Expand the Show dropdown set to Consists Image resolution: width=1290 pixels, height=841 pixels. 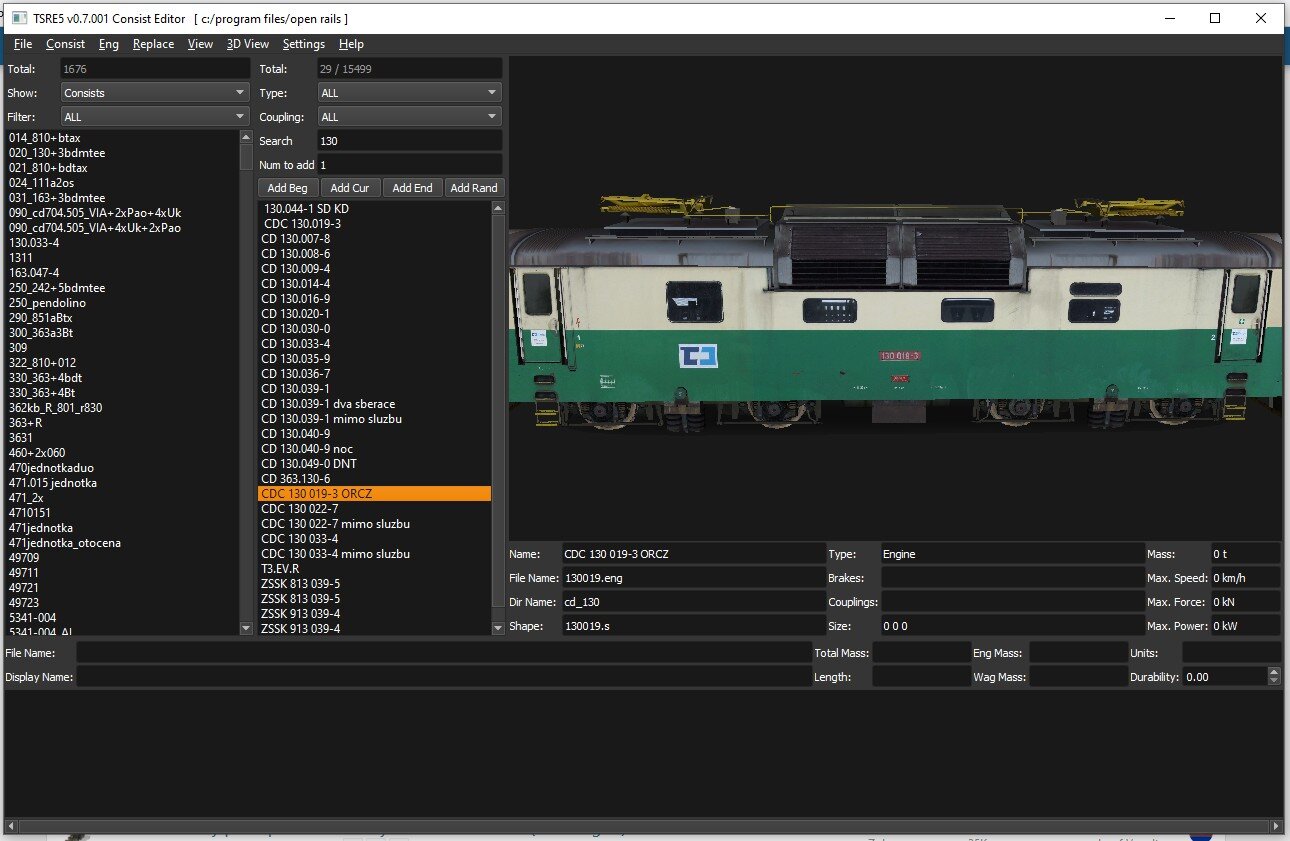point(154,93)
